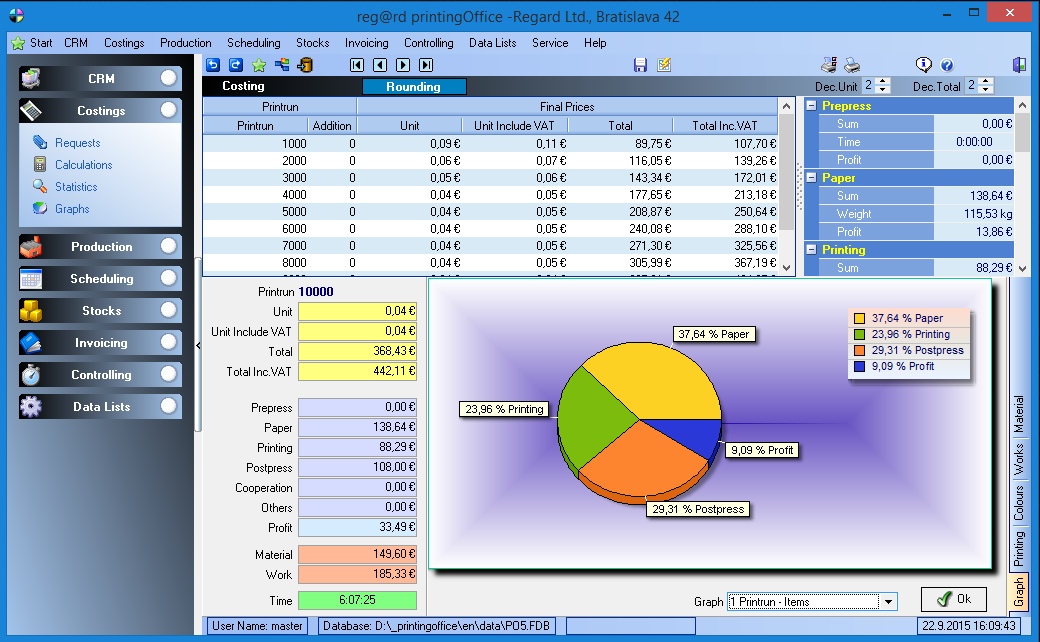This screenshot has height=642, width=1040.
Task: Open the Graph type dropdown
Action: pyautogui.click(x=886, y=602)
